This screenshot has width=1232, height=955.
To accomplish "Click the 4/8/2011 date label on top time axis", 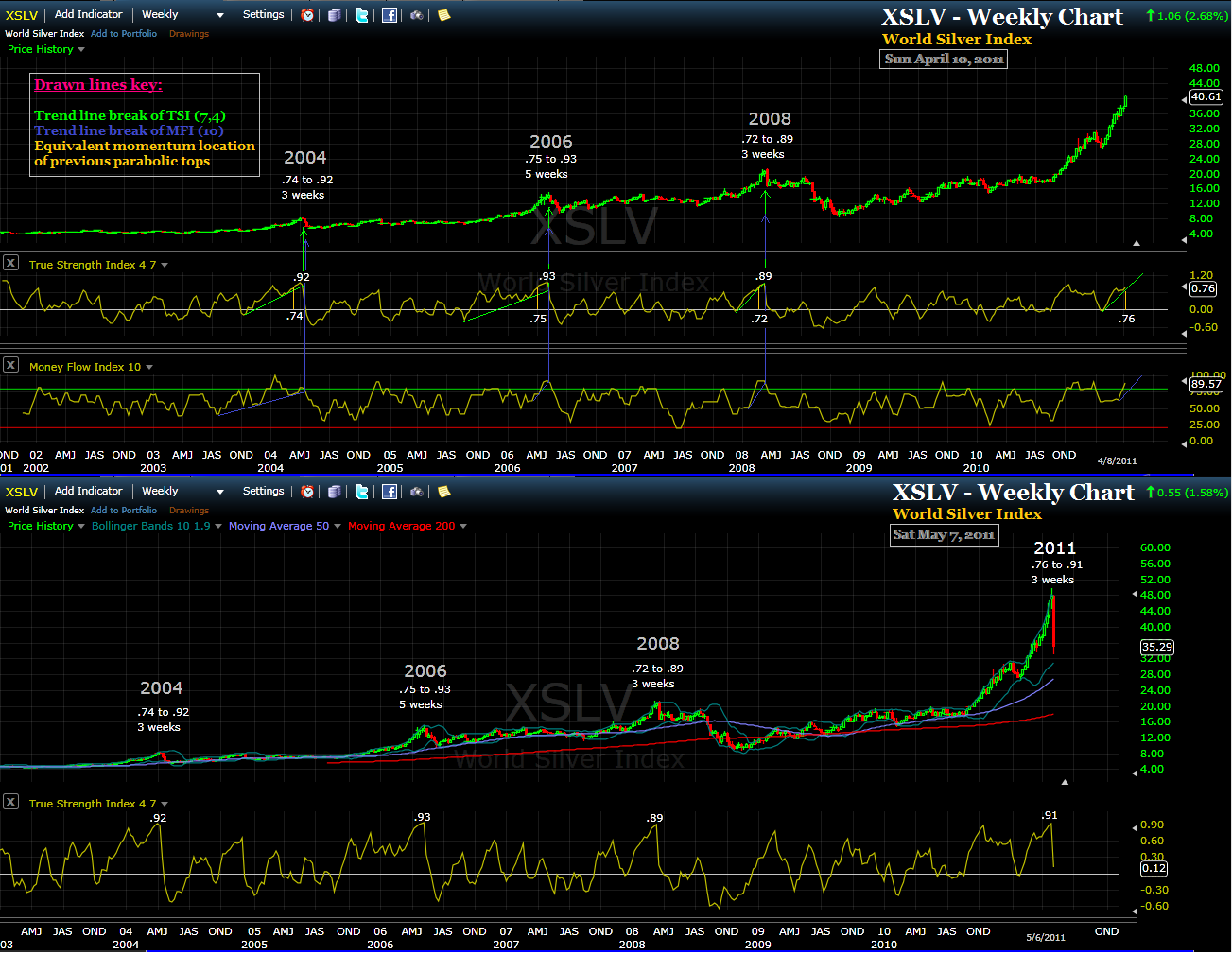I will 1117,460.
